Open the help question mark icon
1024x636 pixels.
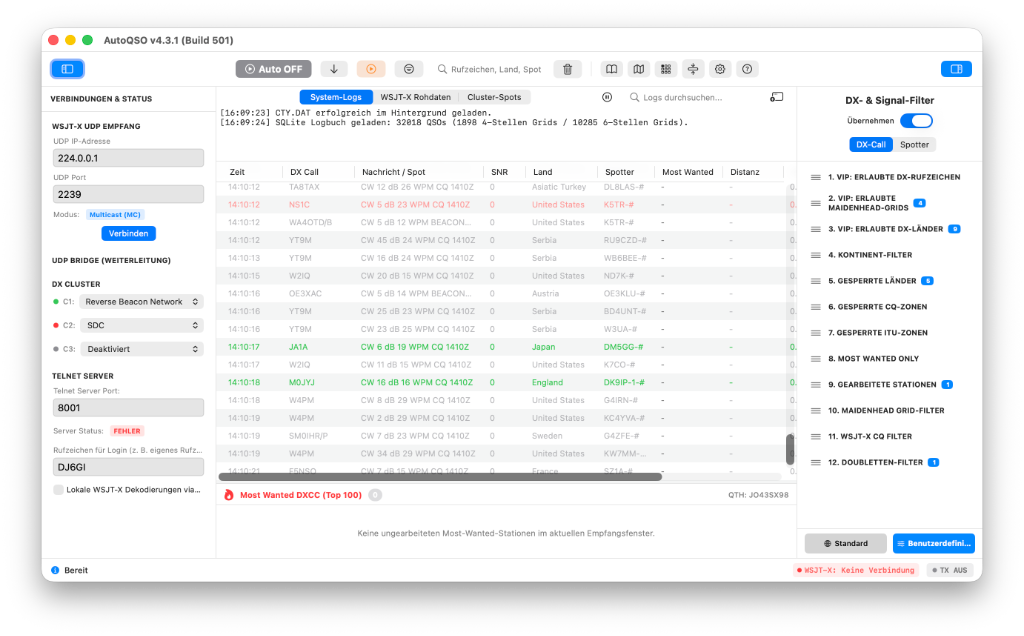click(x=747, y=69)
